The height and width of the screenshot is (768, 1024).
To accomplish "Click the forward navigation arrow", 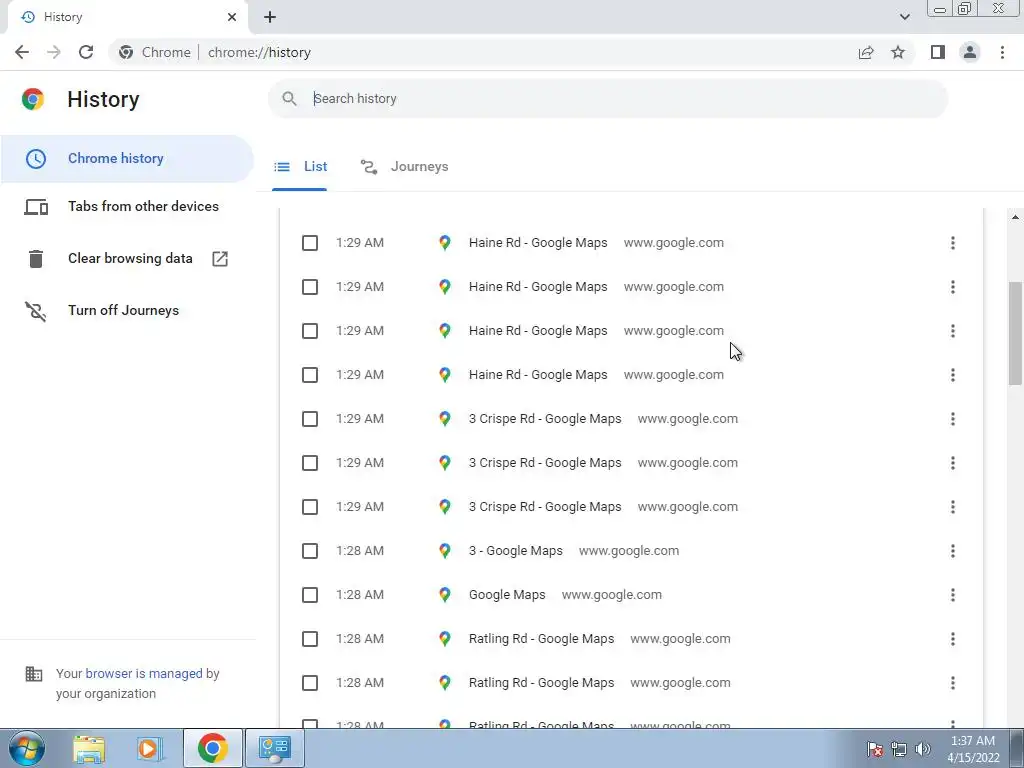I will pos(54,52).
